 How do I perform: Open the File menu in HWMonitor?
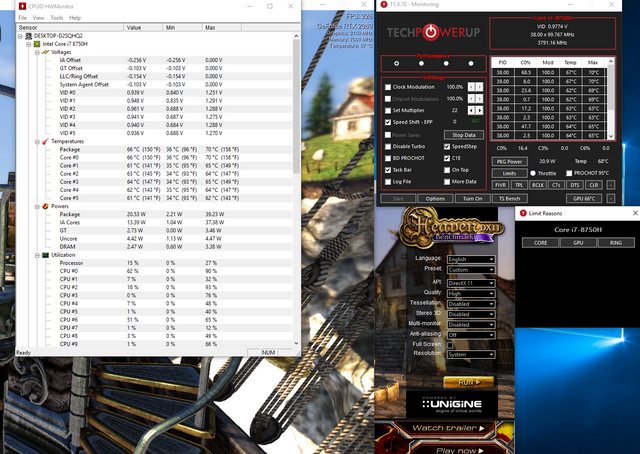coord(23,18)
